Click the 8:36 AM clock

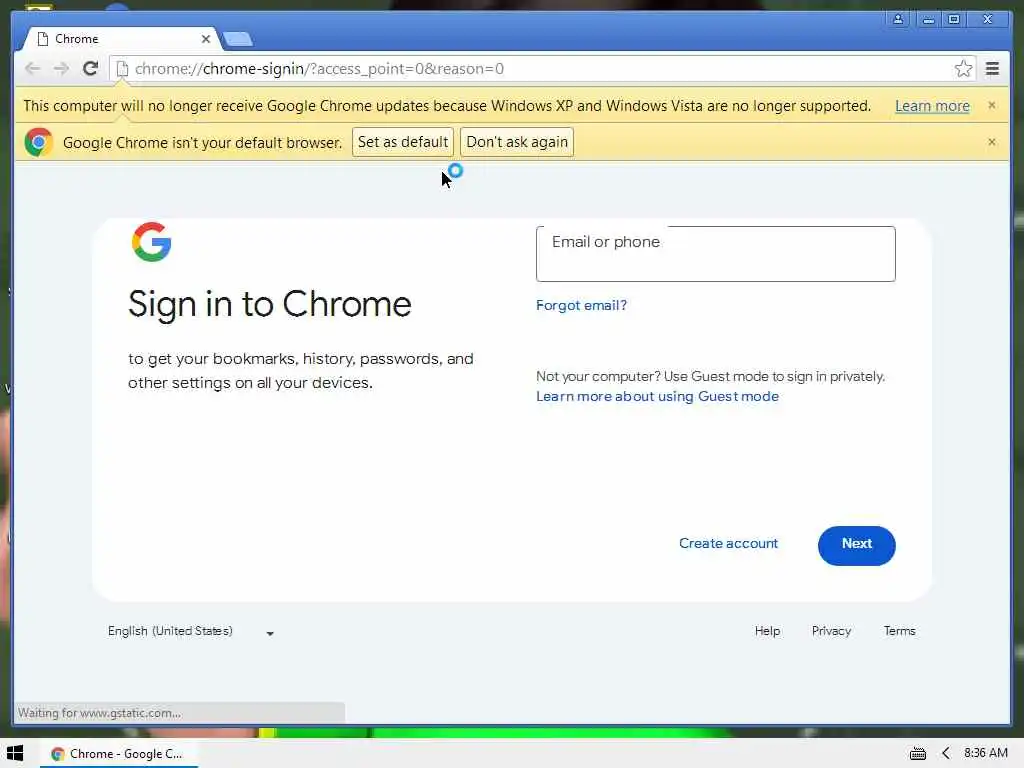[x=985, y=753]
